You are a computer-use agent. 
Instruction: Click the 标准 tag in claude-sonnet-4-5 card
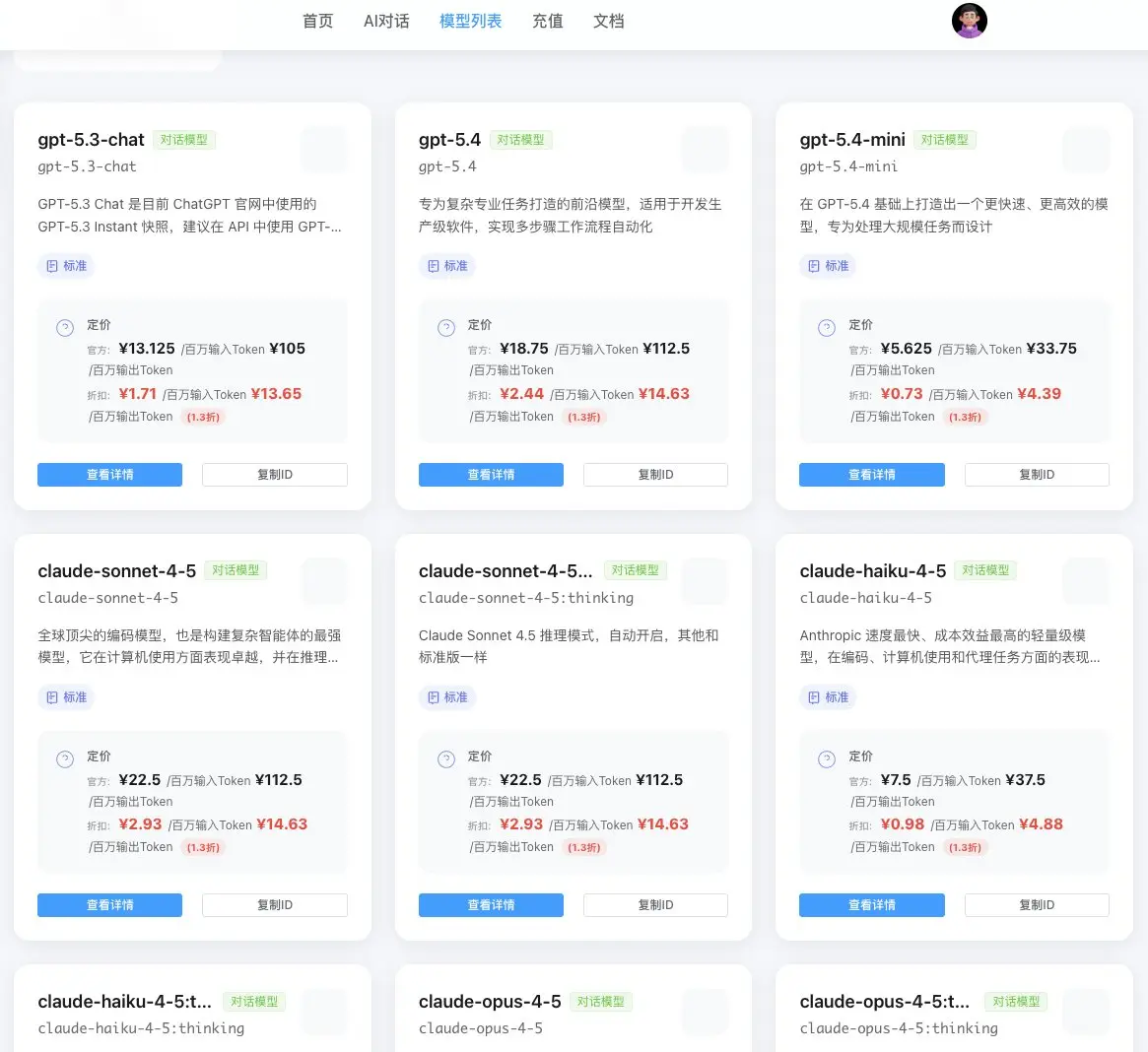tap(67, 697)
